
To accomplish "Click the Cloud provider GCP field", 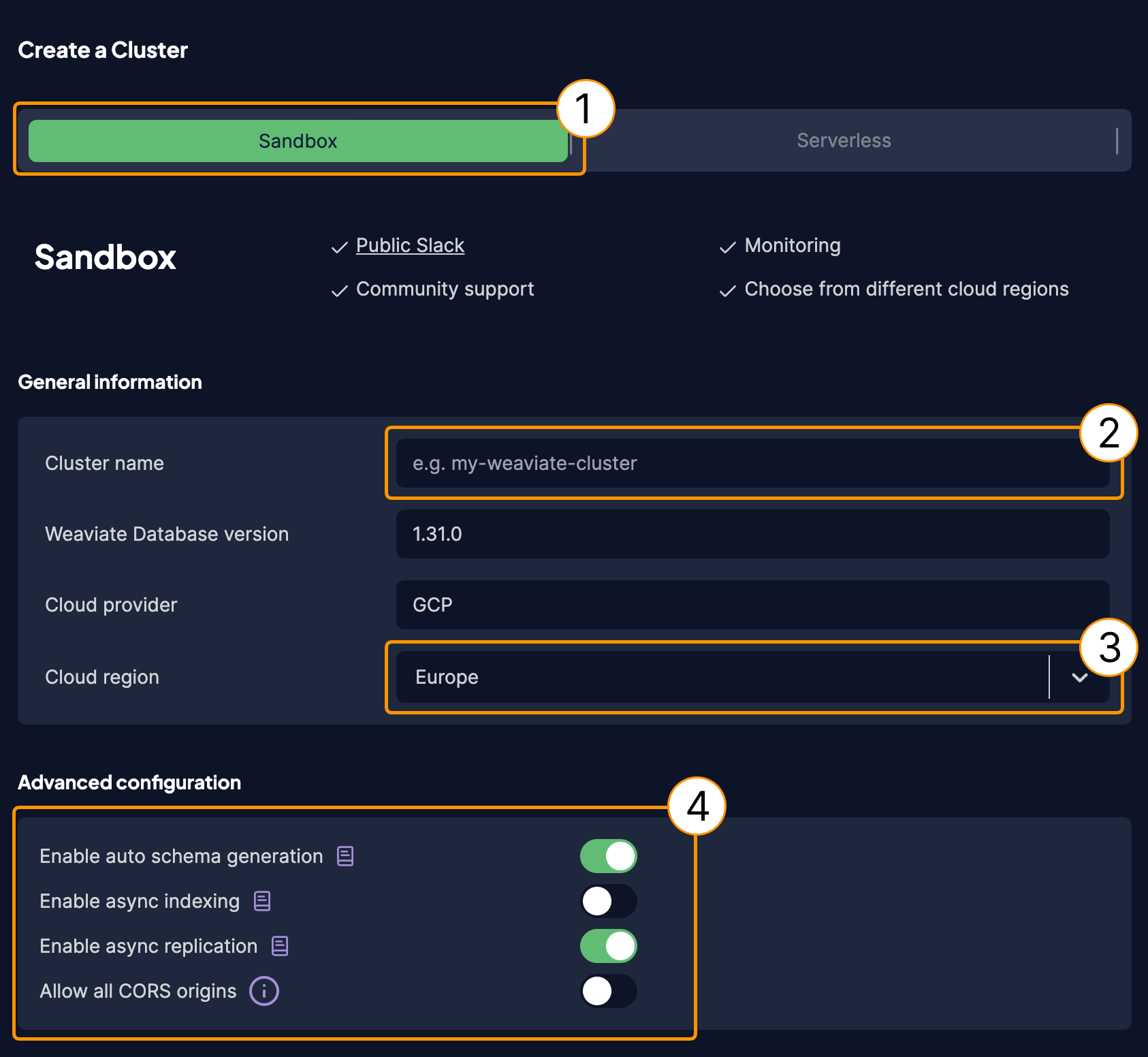I will 752,605.
